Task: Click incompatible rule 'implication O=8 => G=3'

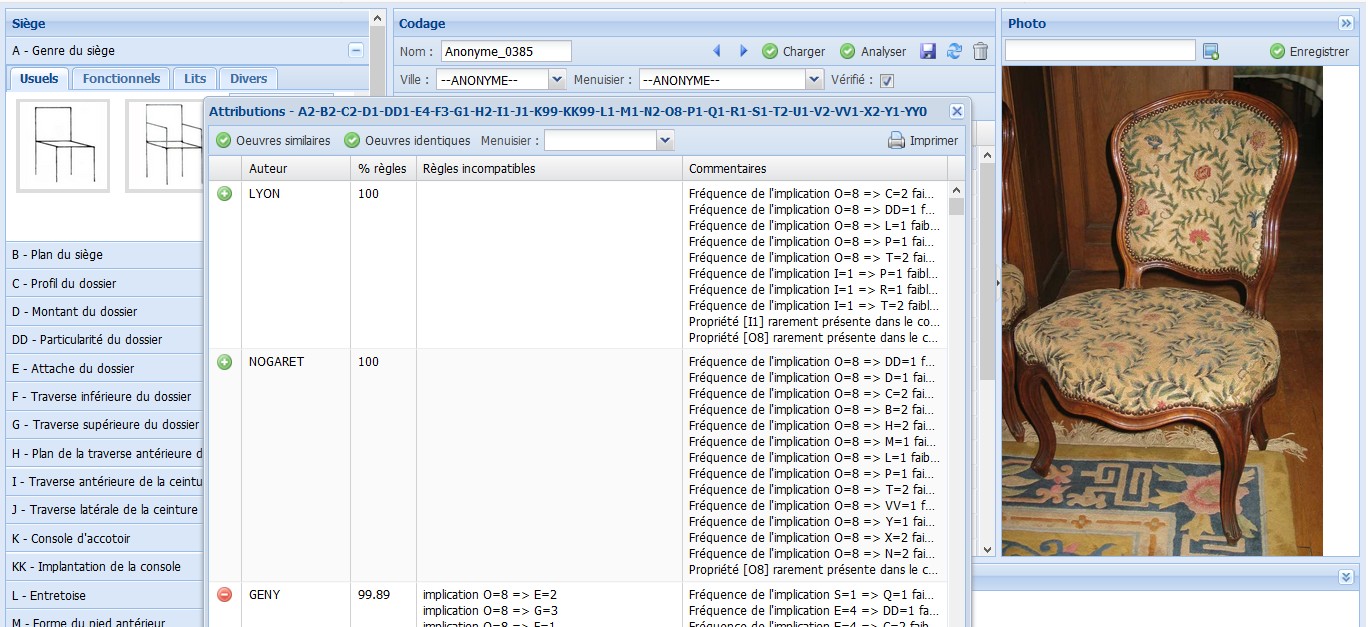Action: pos(490,611)
